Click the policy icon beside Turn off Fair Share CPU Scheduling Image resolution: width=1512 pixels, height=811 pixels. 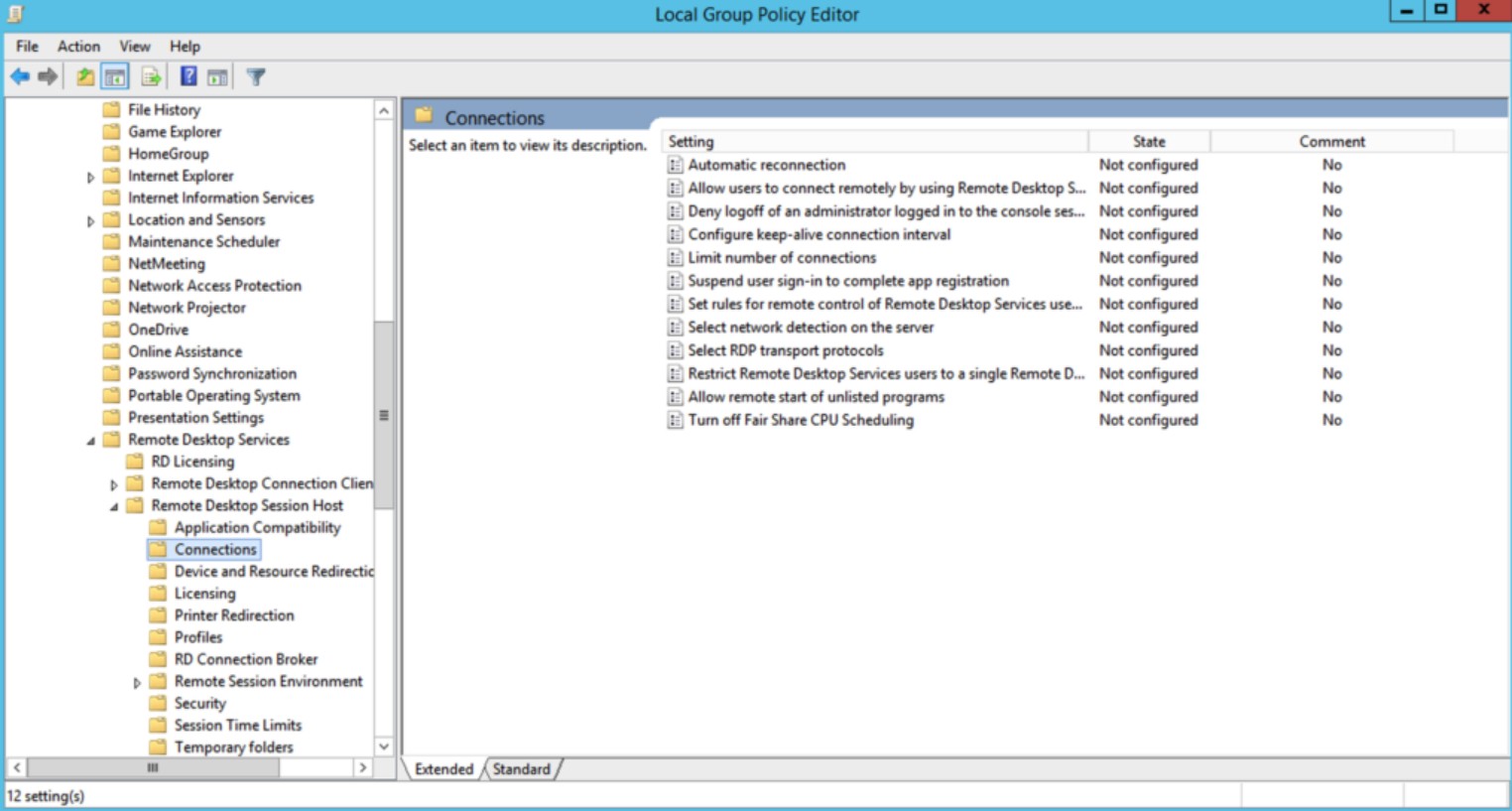click(676, 420)
